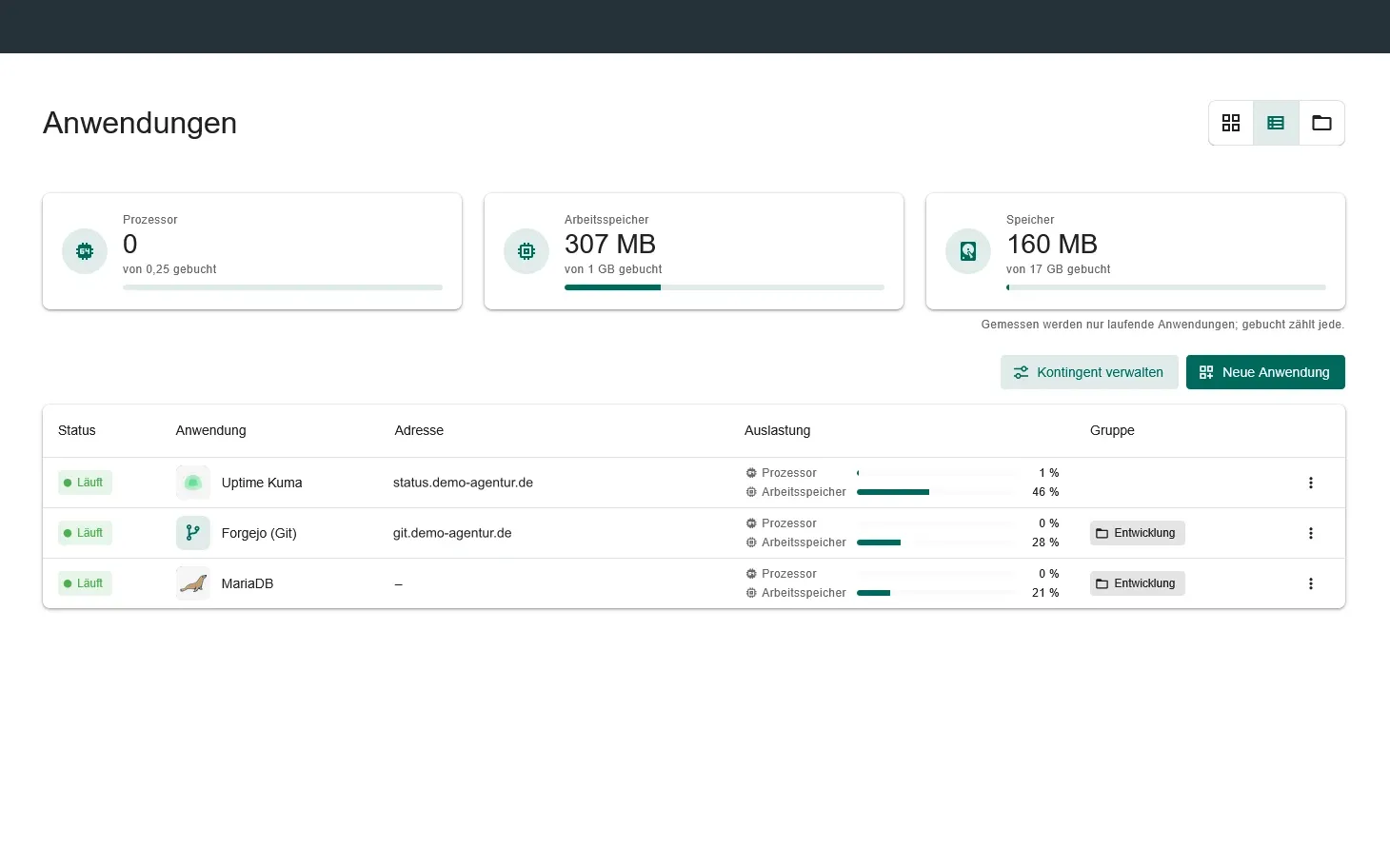Viewport: 1390px width, 868px height.
Task: Open the MariaDB row menu
Action: point(1311,583)
